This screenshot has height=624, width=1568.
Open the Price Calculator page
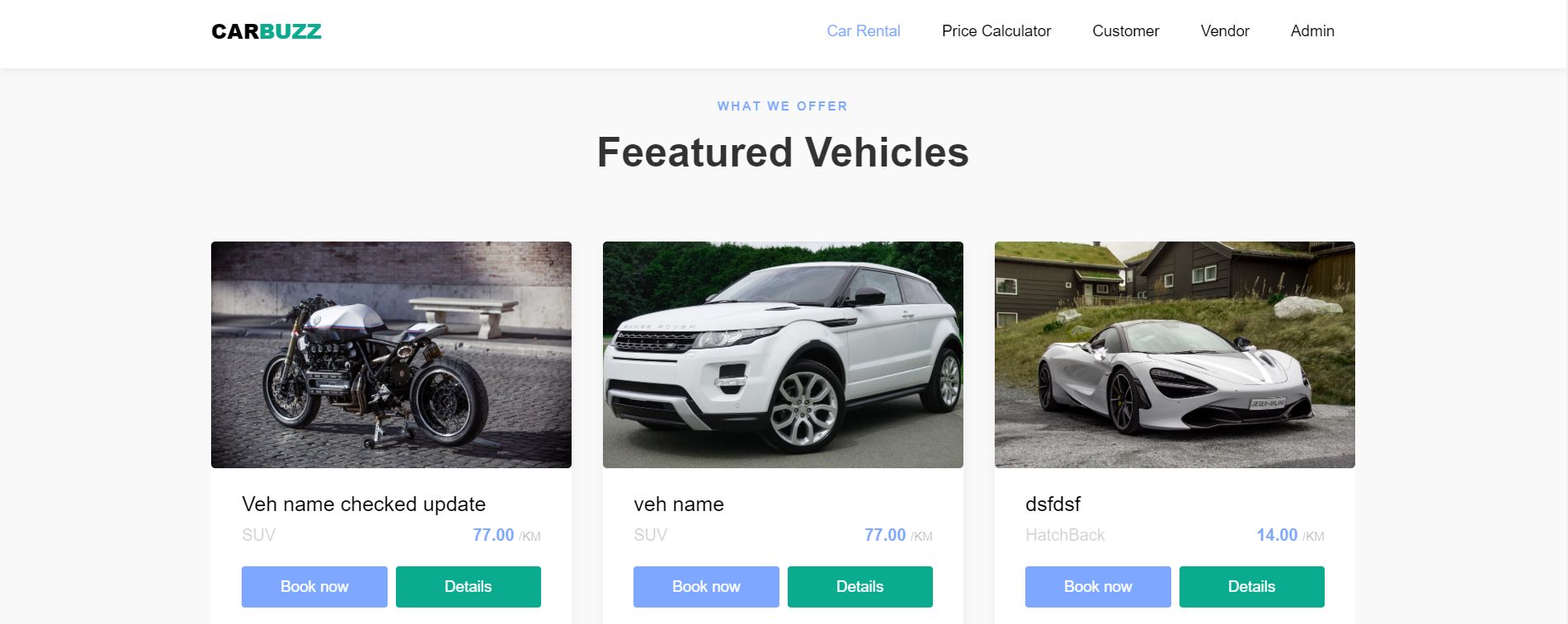[x=996, y=31]
